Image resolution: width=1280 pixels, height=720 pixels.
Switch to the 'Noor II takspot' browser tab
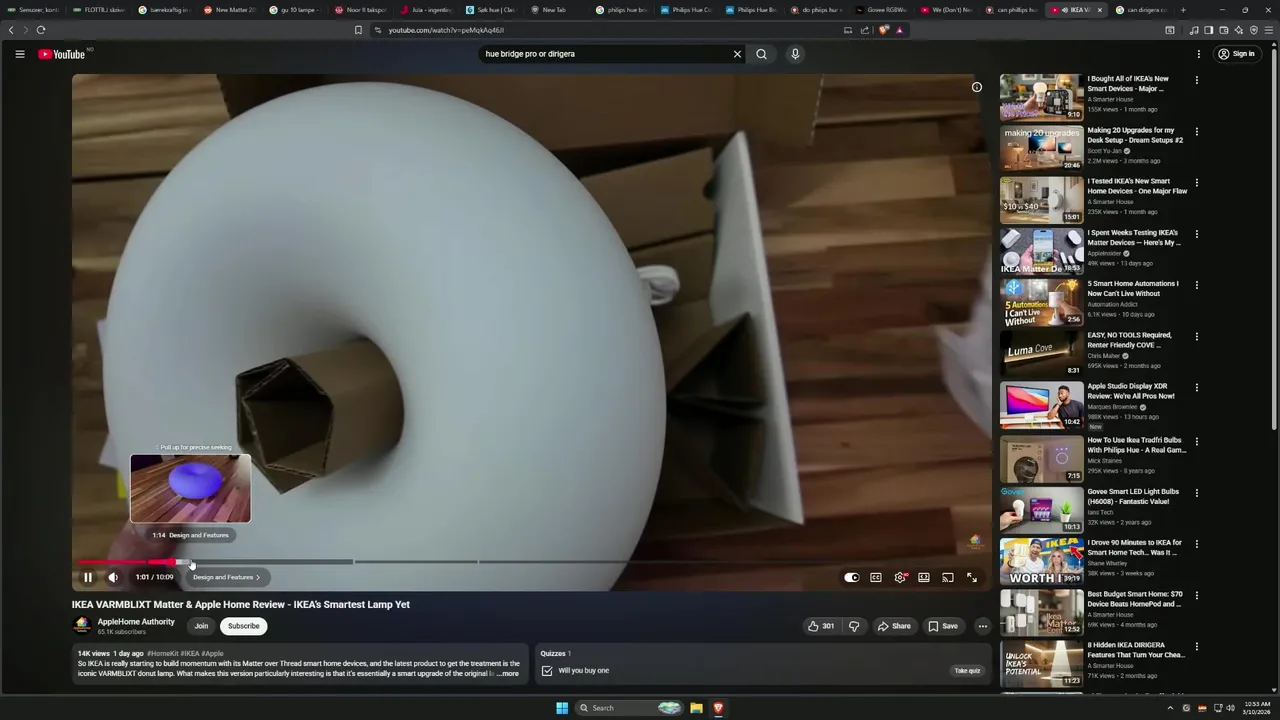point(360,10)
